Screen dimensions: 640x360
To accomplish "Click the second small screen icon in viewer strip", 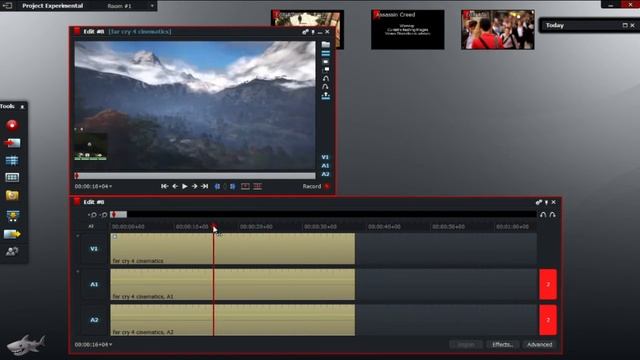I will [326, 70].
